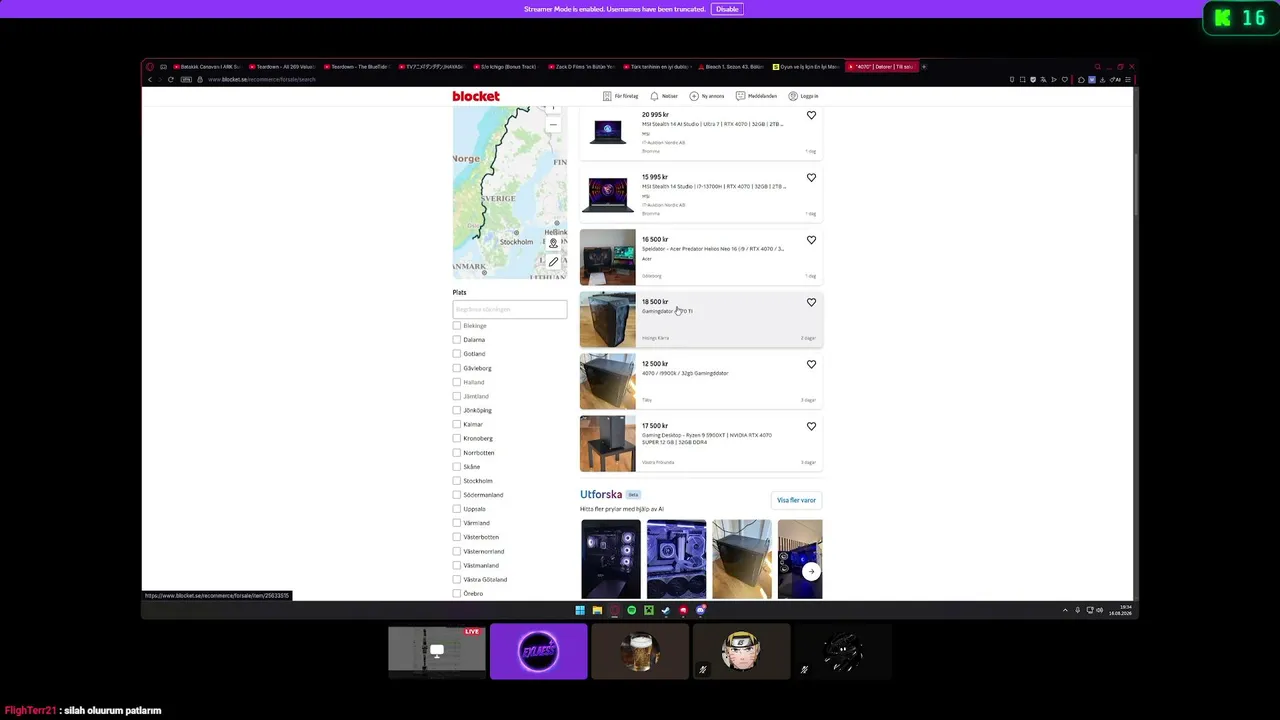
Task: Open the Notiser bell icon
Action: click(x=654, y=96)
